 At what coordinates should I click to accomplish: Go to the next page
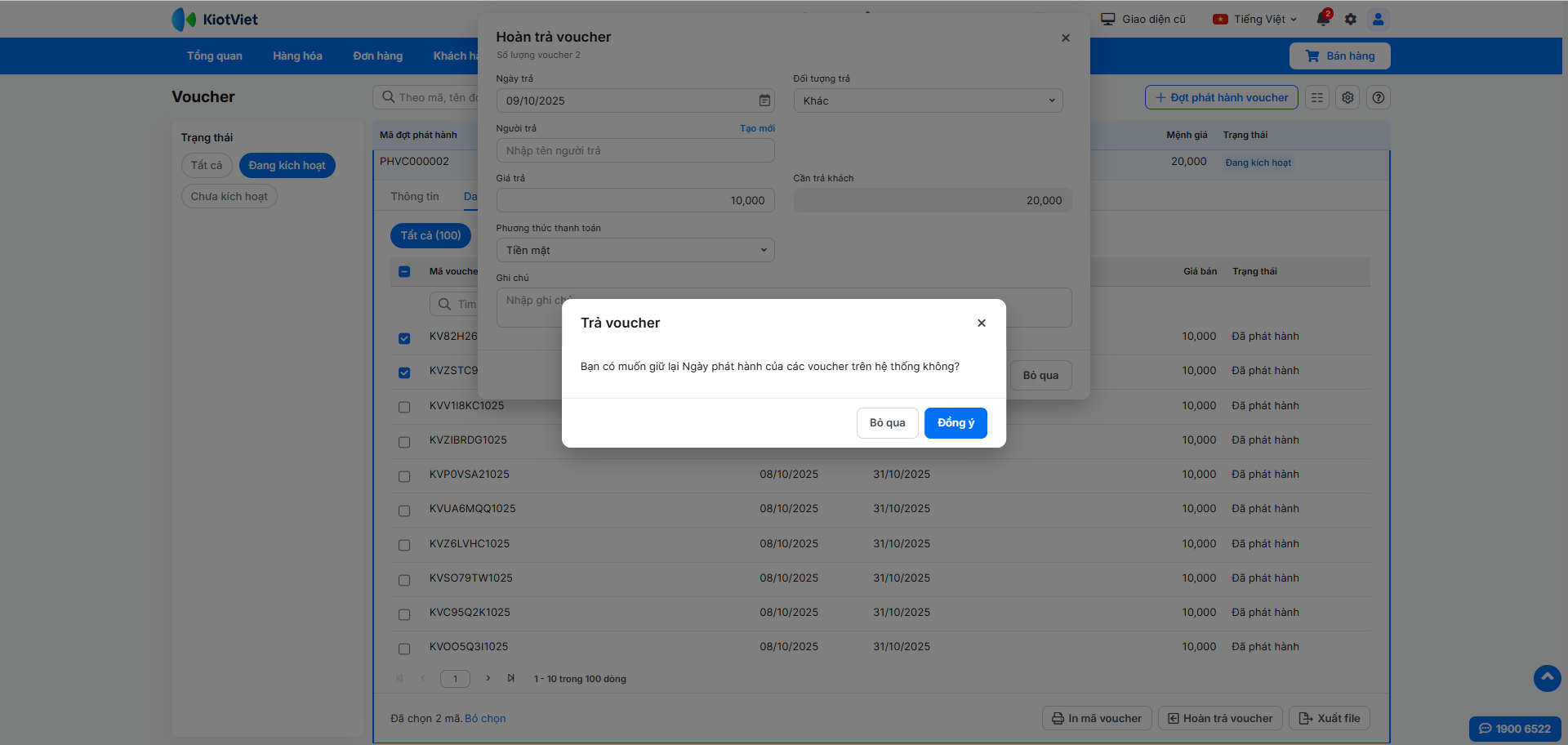coord(488,678)
